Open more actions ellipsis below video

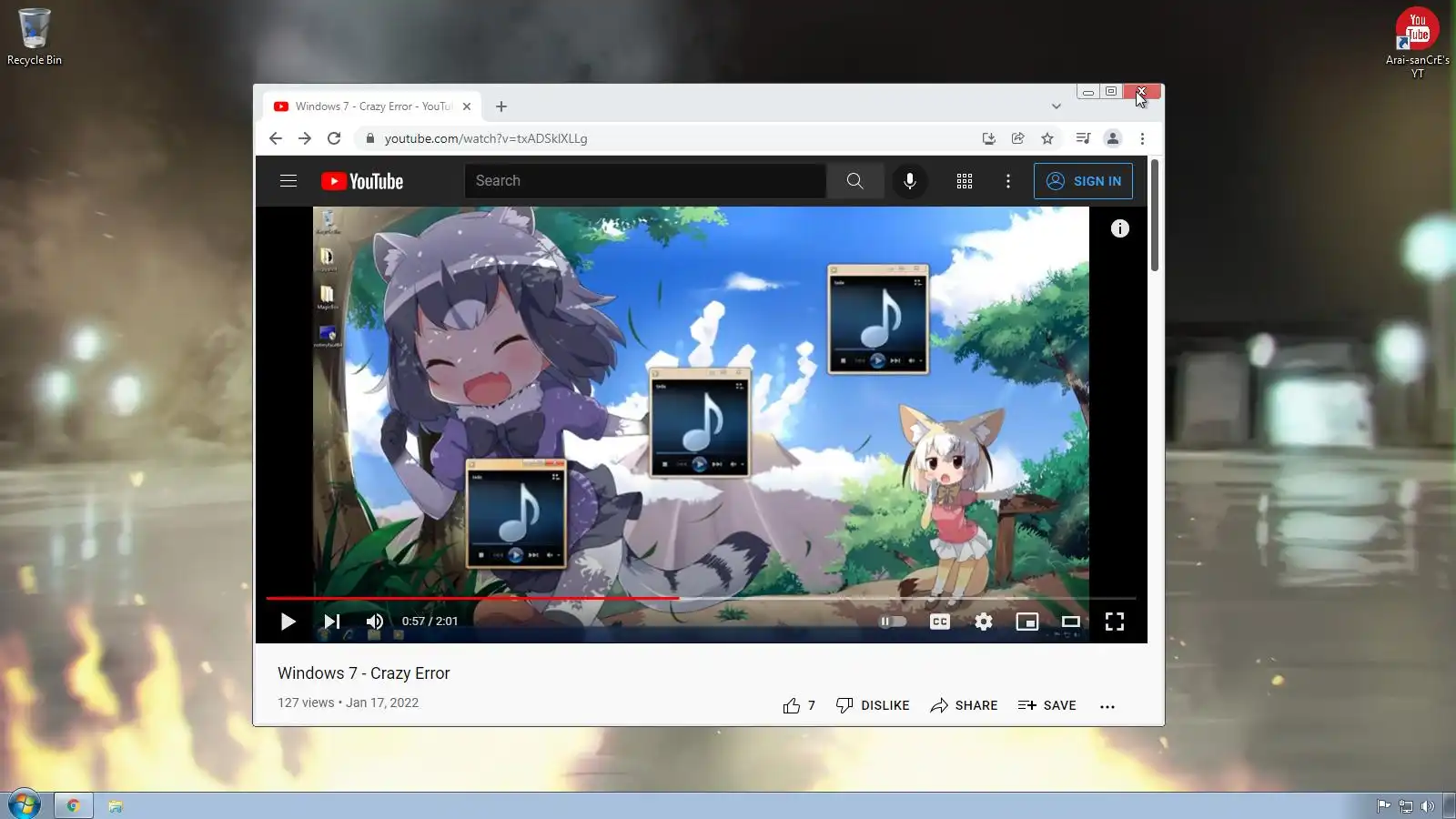(x=1107, y=706)
